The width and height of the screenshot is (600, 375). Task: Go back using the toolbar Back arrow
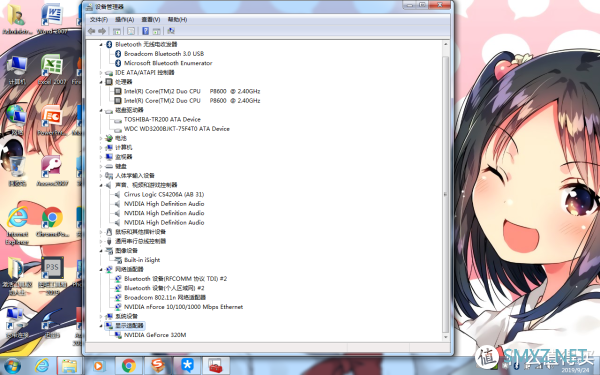[91, 31]
